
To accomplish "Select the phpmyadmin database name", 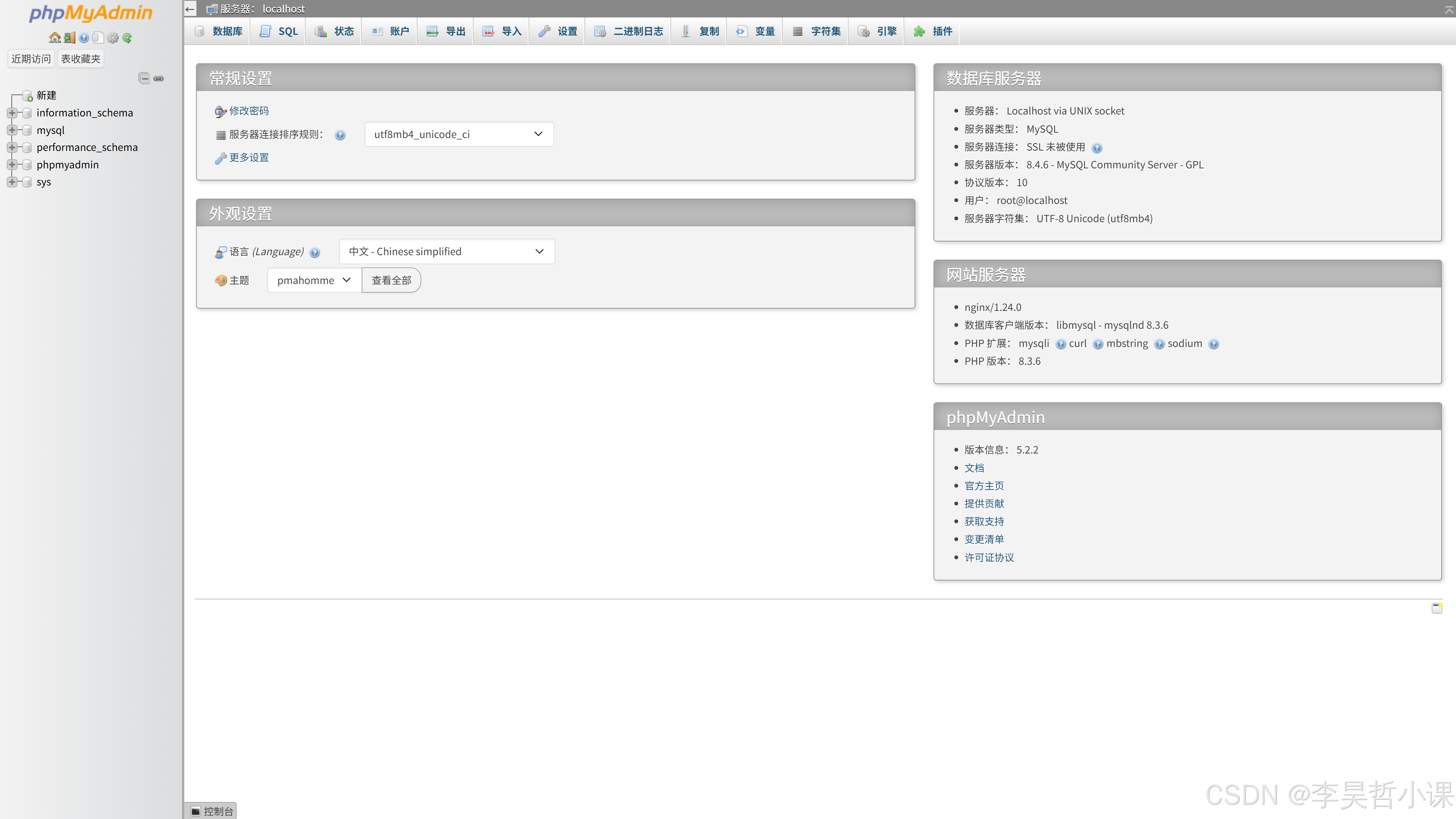I will 68,165.
